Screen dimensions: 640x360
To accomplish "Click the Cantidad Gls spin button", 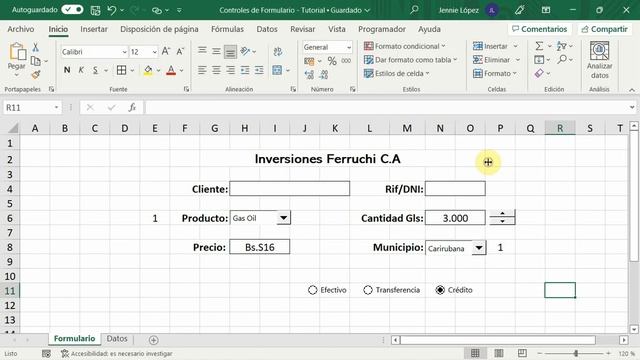I will point(502,217).
